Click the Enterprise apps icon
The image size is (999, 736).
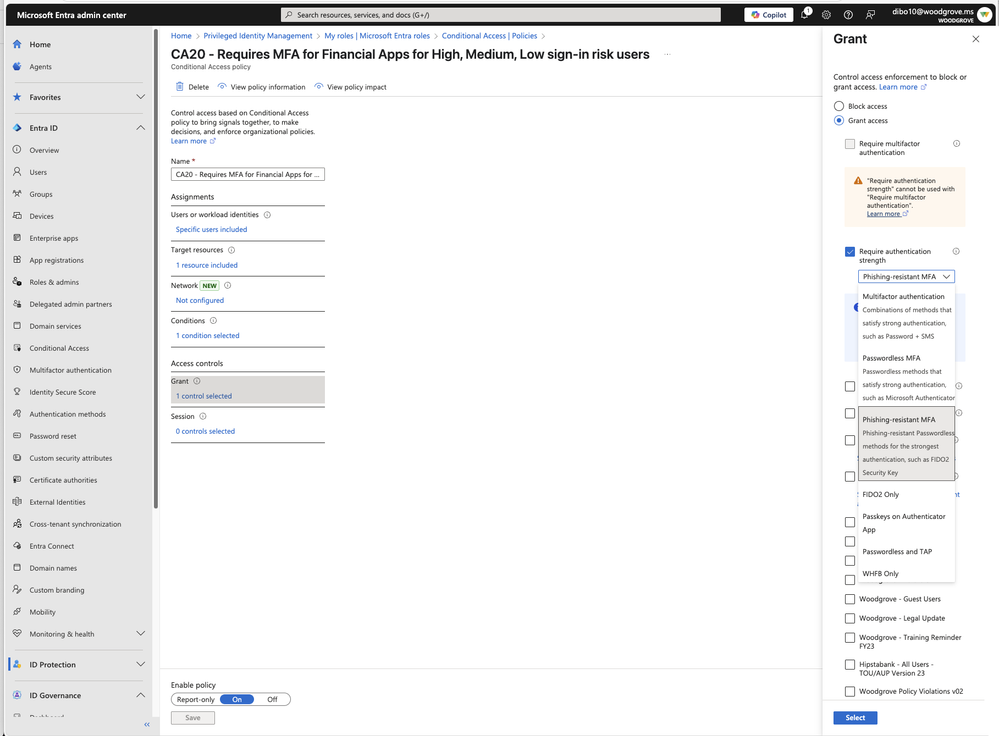click(x=17, y=238)
